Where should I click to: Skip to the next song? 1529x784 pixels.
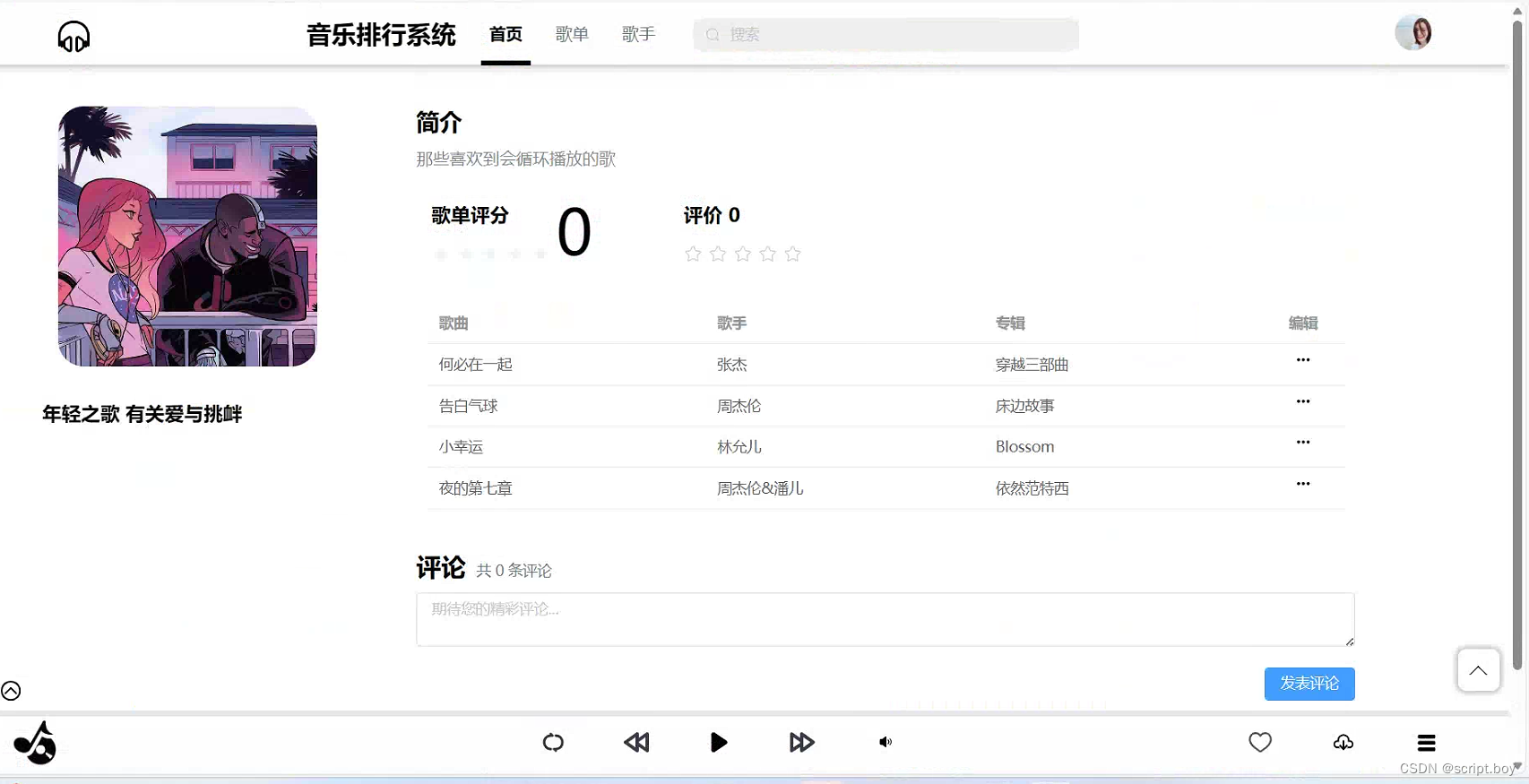pos(802,742)
